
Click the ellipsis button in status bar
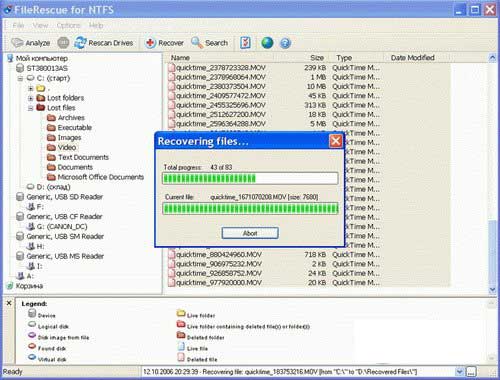pyautogui.click(x=471, y=372)
